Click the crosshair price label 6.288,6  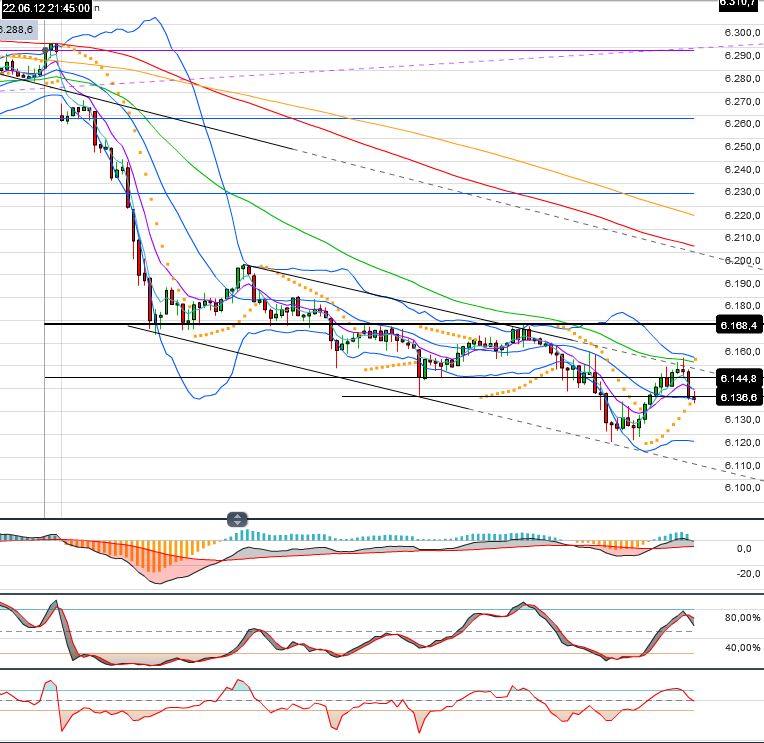[17, 30]
